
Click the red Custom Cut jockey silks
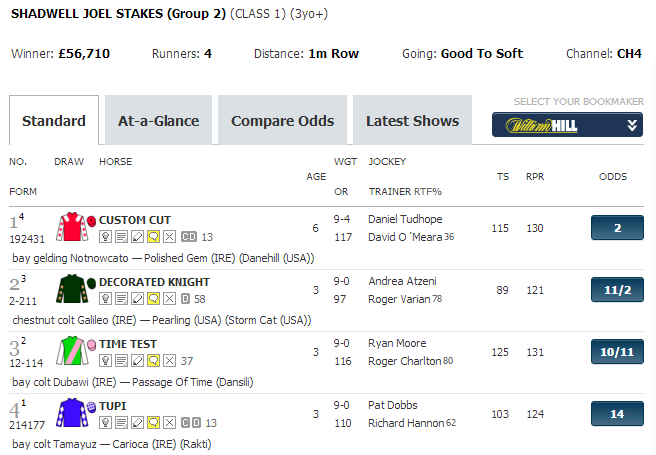(72, 227)
